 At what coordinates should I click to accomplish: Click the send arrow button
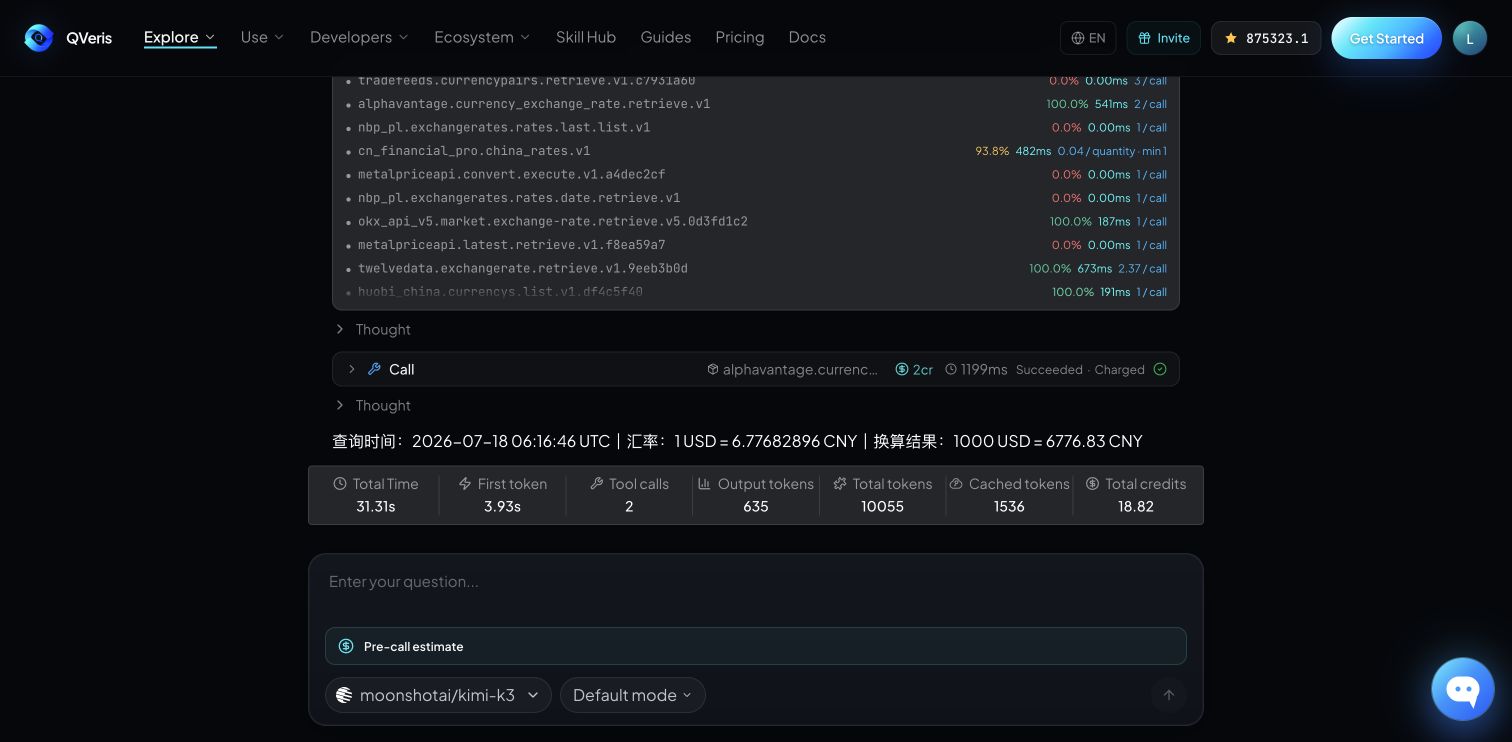[x=1168, y=695]
